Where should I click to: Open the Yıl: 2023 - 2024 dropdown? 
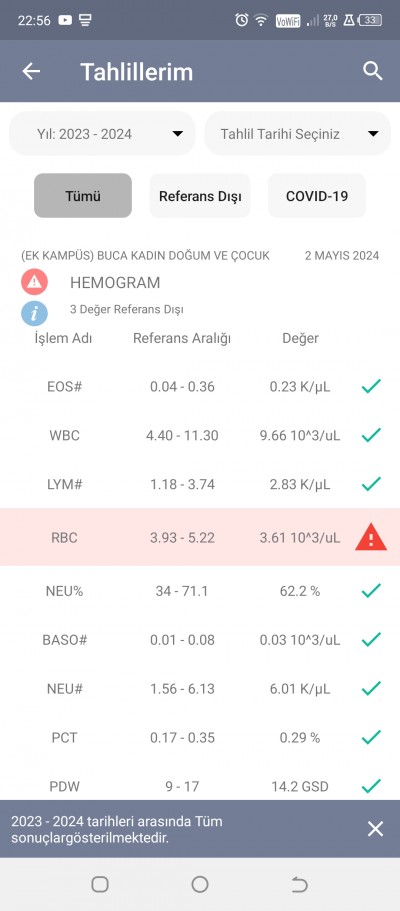tap(102, 134)
